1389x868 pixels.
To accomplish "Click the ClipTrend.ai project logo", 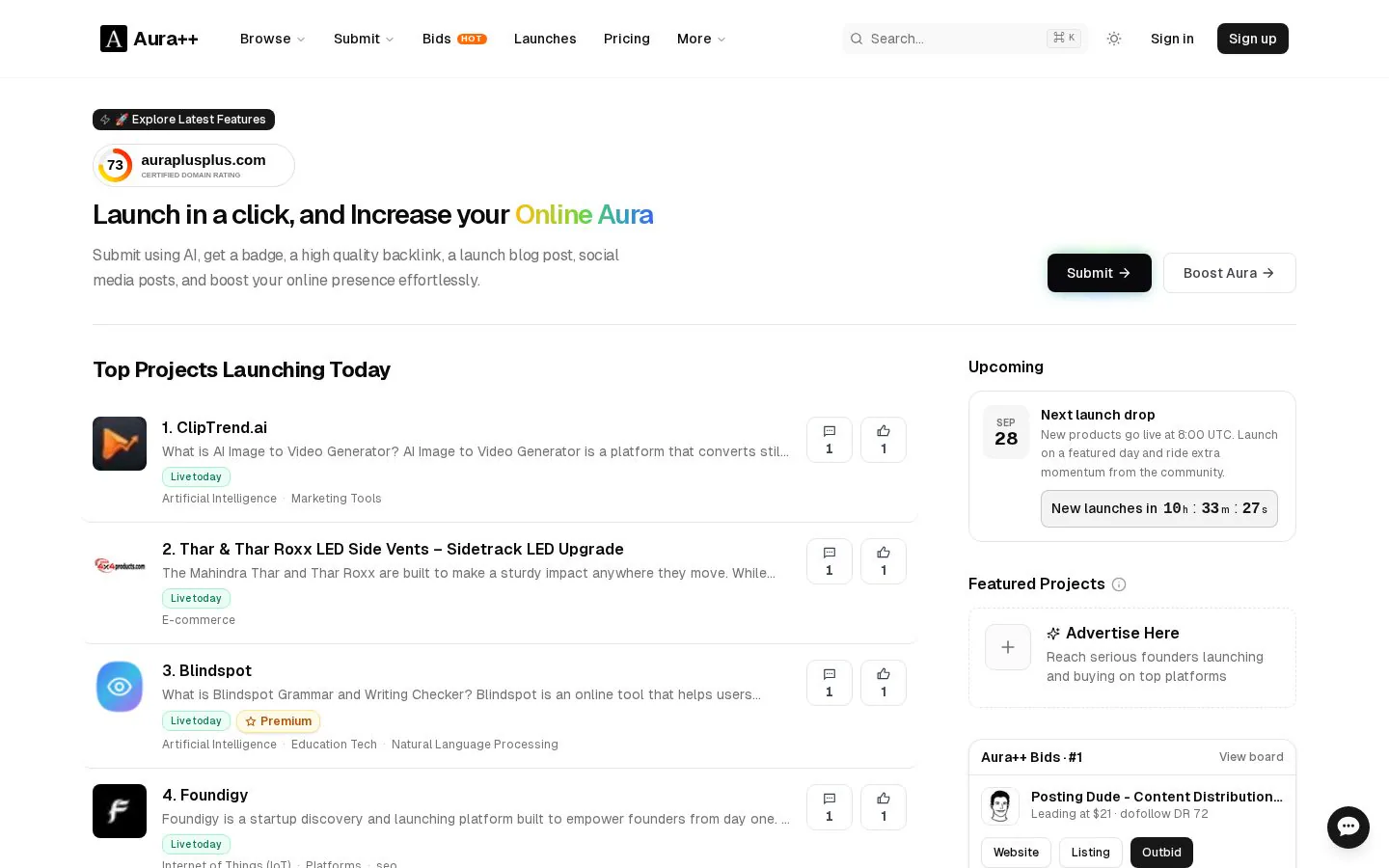I will pyautogui.click(x=120, y=444).
